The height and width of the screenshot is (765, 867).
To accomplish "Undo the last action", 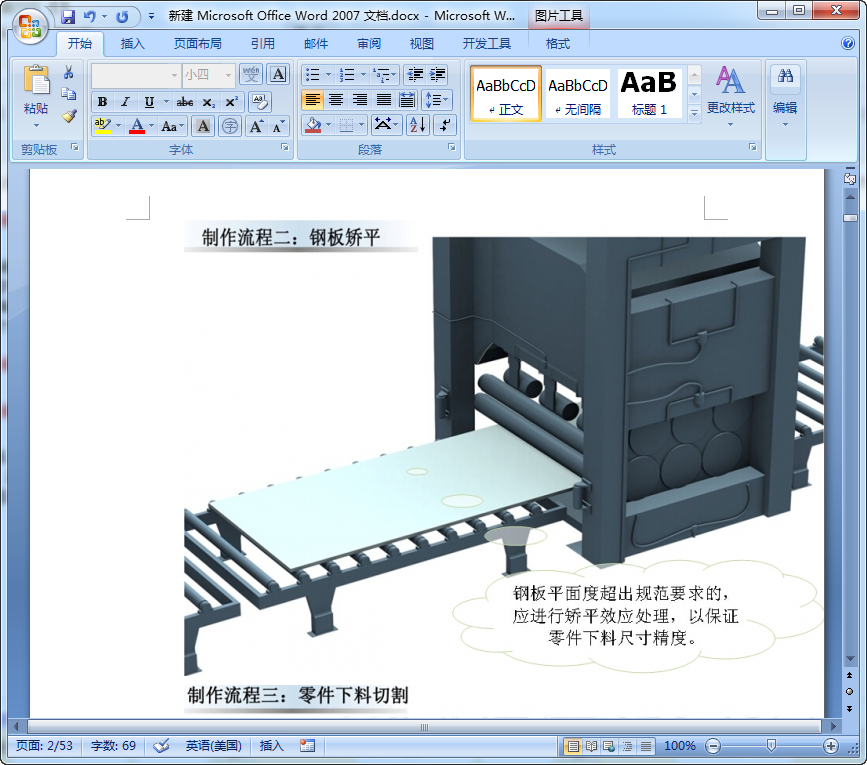I will (89, 17).
